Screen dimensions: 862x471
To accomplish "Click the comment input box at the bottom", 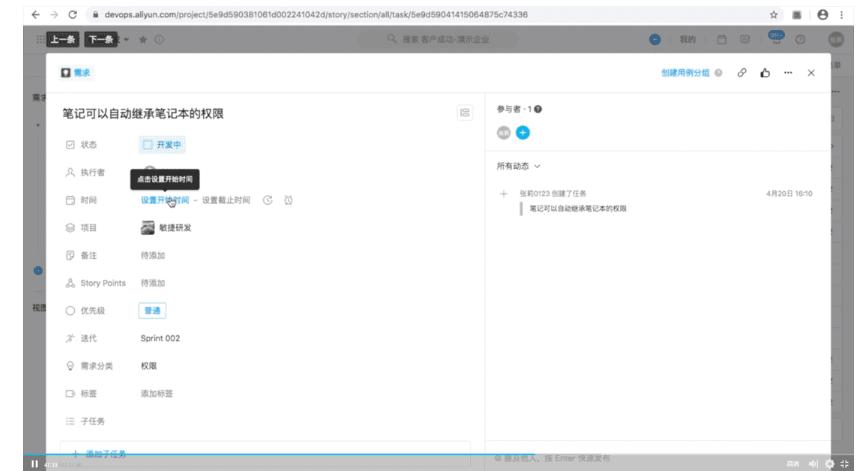I will [x=657, y=458].
